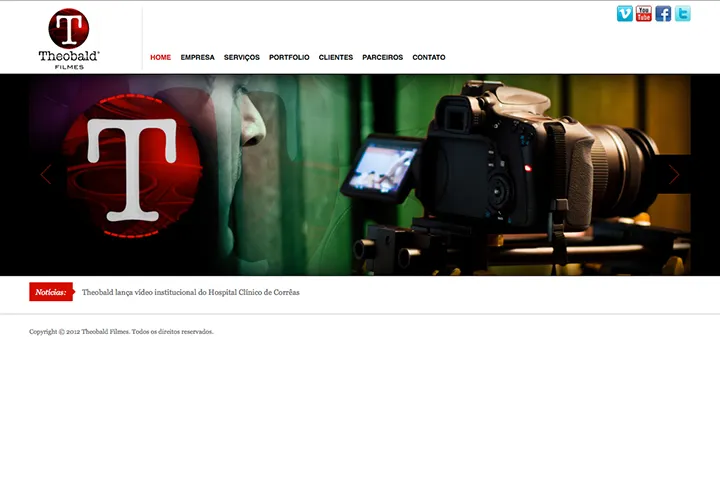Image resolution: width=720 pixels, height=496 pixels.
Task: Open the YouTube social icon
Action: pyautogui.click(x=644, y=14)
